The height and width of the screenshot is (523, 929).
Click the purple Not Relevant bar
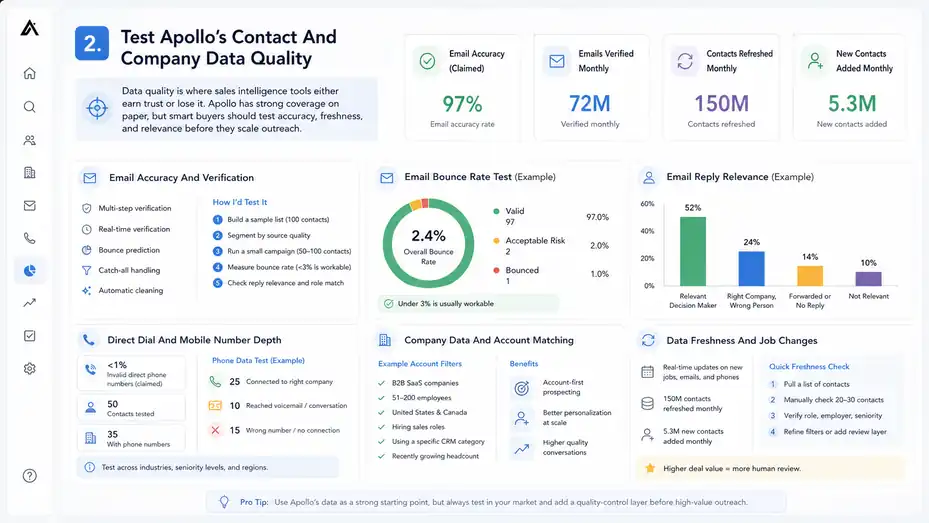click(x=869, y=279)
